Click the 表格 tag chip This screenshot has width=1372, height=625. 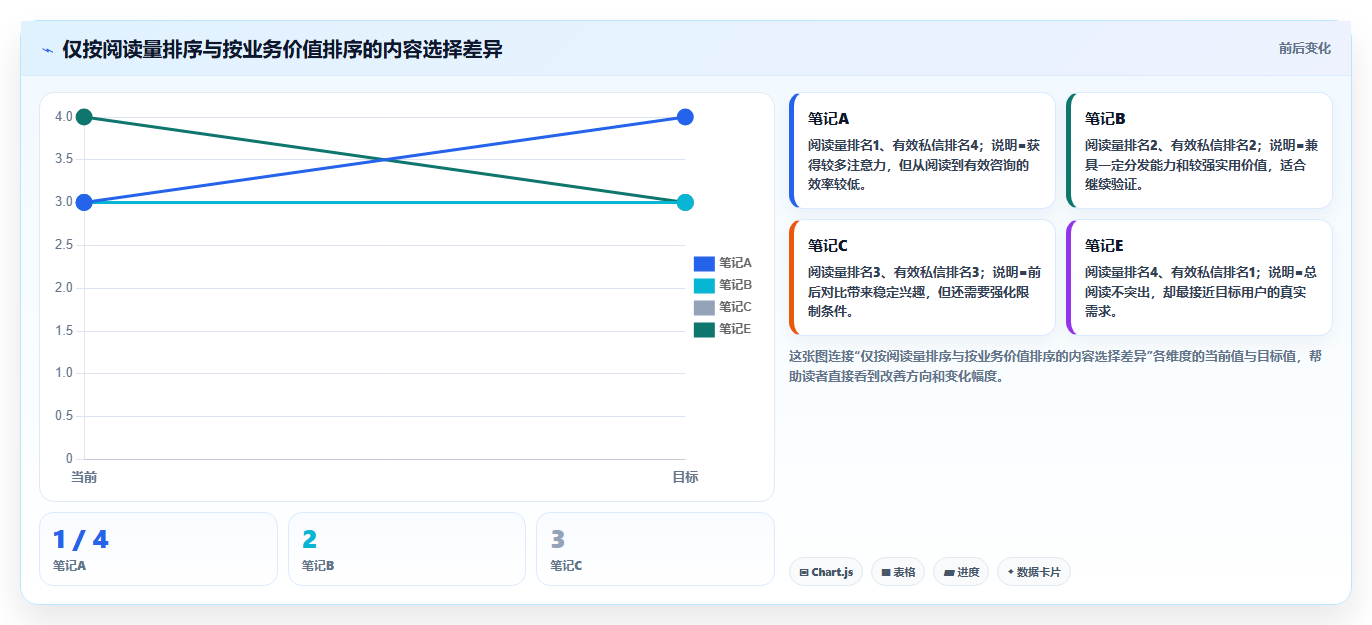(899, 572)
